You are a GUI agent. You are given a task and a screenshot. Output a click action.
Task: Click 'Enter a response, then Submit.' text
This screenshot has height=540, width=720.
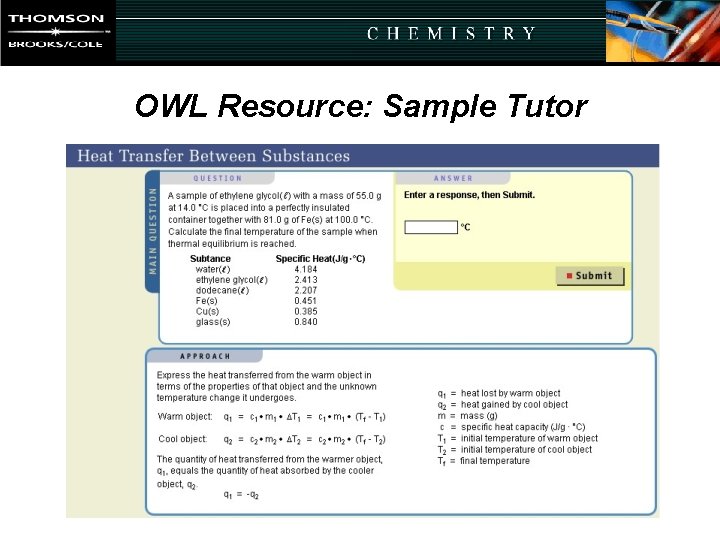(x=469, y=195)
